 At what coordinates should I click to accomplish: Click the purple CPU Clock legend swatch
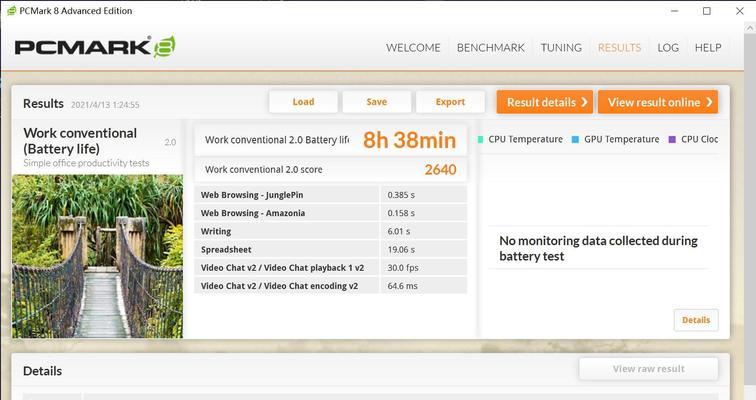coord(672,139)
